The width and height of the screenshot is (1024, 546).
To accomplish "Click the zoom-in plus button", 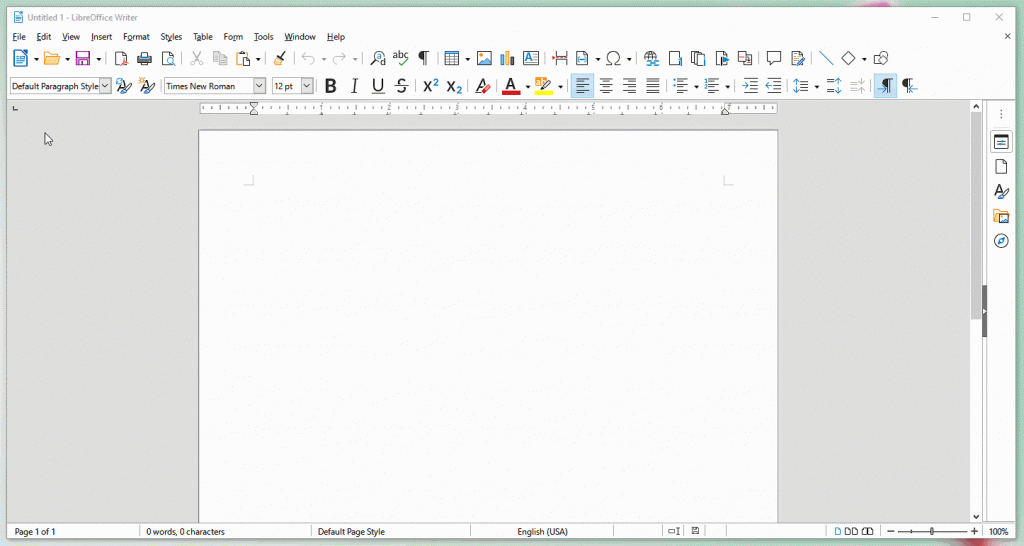I will tap(974, 532).
